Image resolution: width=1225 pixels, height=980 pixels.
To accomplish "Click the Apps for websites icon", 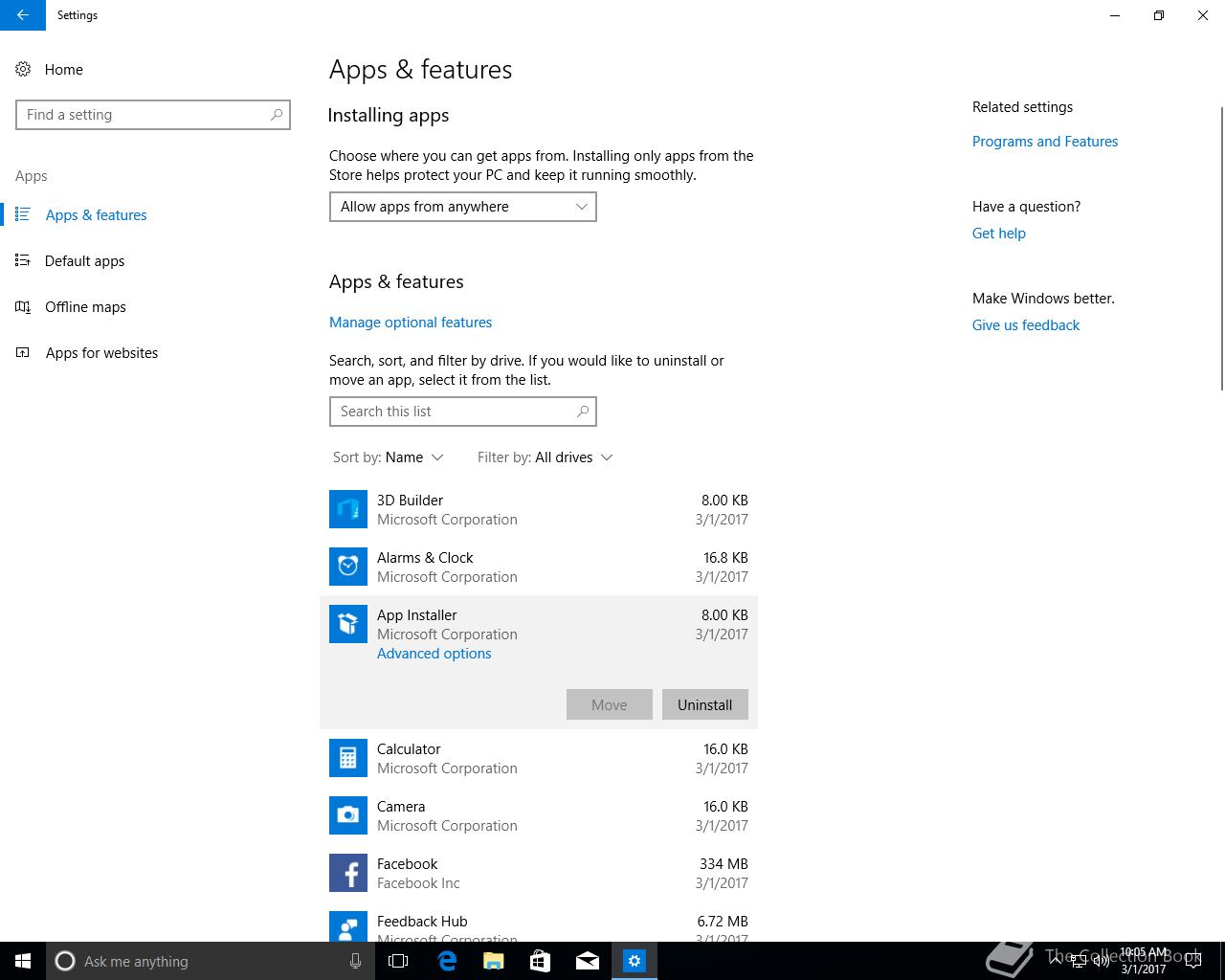I will [23, 352].
